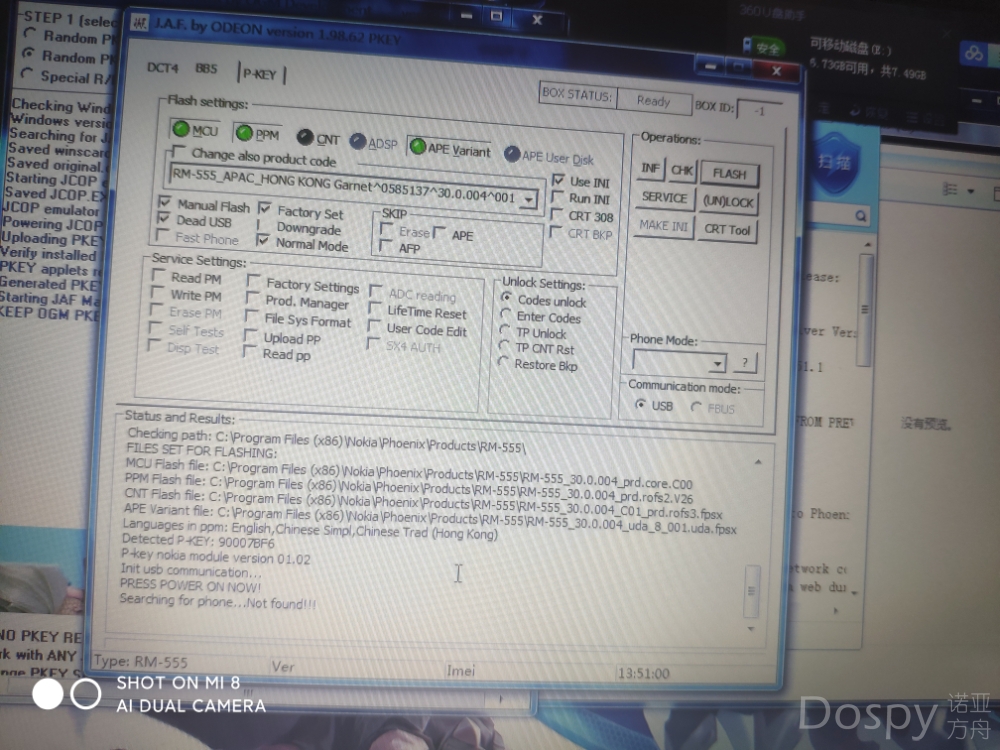Viewport: 1000px width, 750px height.
Task: Click the BOX ID input field
Action: (x=760, y=110)
